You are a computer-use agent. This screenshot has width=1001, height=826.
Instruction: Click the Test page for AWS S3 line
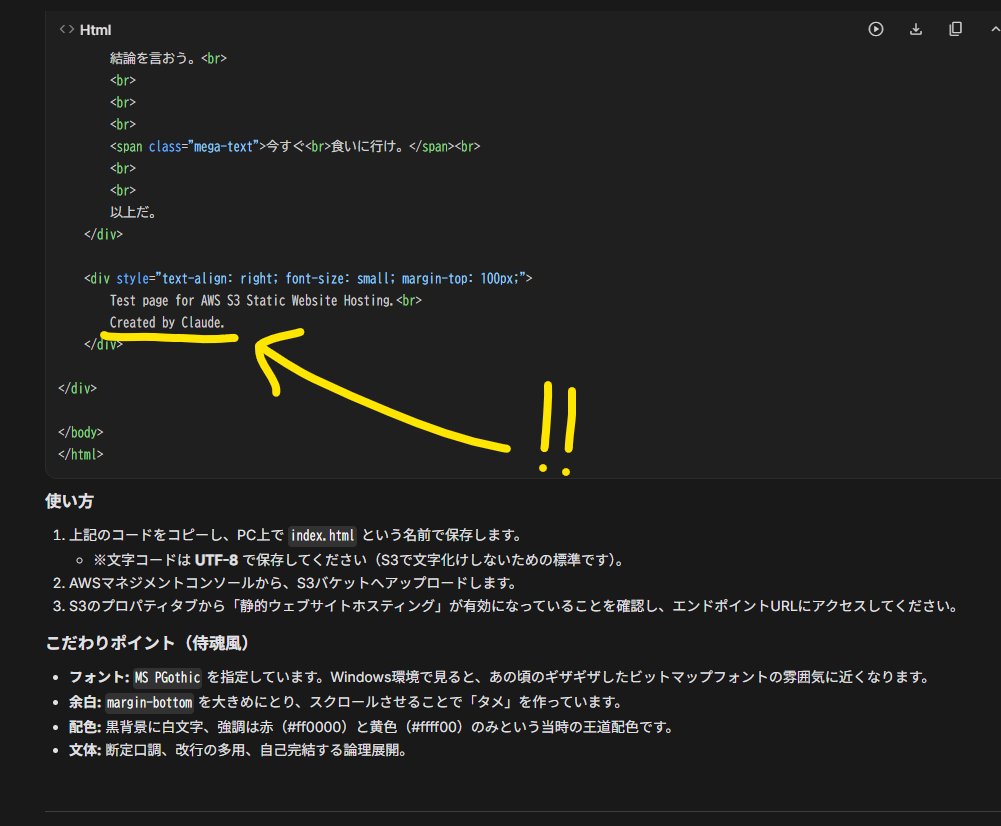(x=266, y=300)
